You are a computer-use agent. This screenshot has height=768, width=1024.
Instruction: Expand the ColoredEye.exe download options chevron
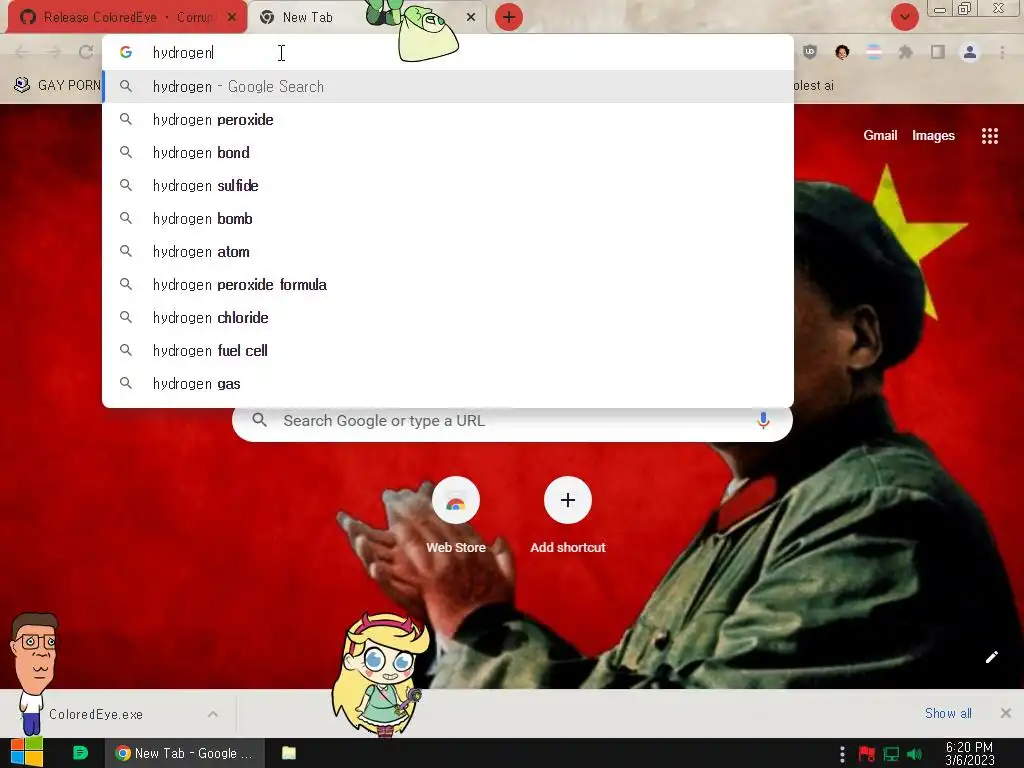(x=213, y=714)
